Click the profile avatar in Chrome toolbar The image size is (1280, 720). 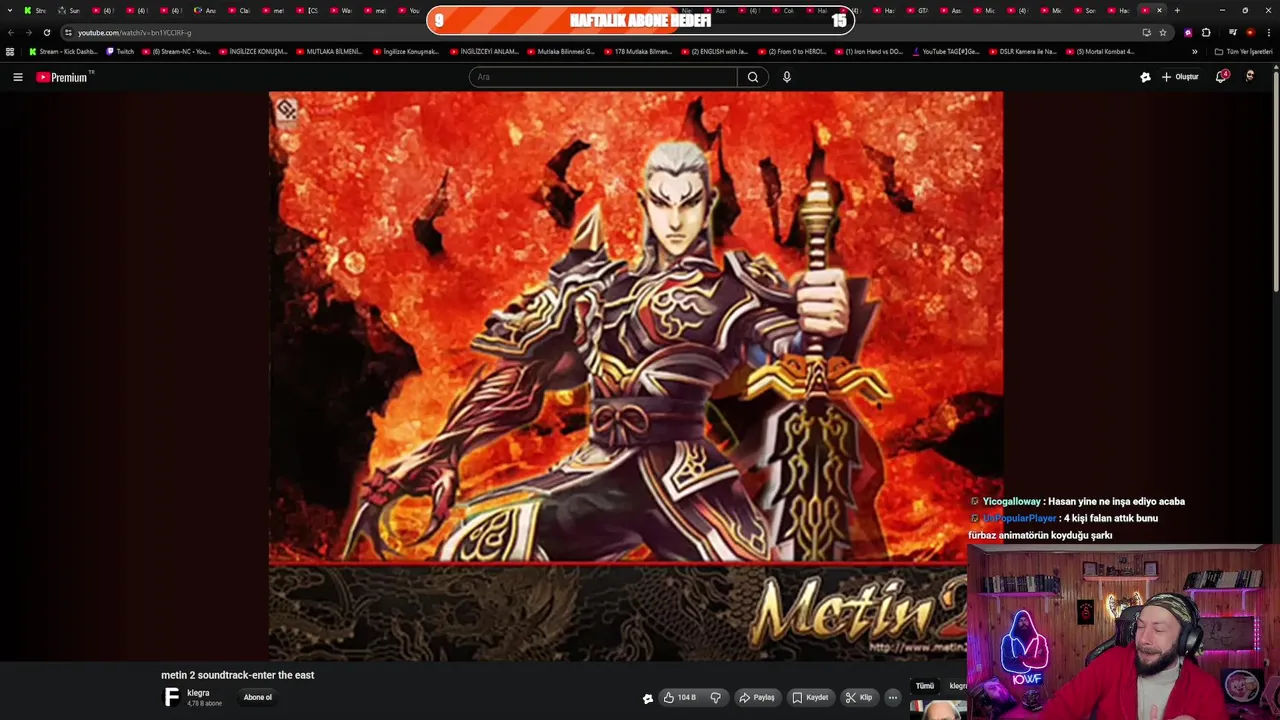tap(1250, 33)
